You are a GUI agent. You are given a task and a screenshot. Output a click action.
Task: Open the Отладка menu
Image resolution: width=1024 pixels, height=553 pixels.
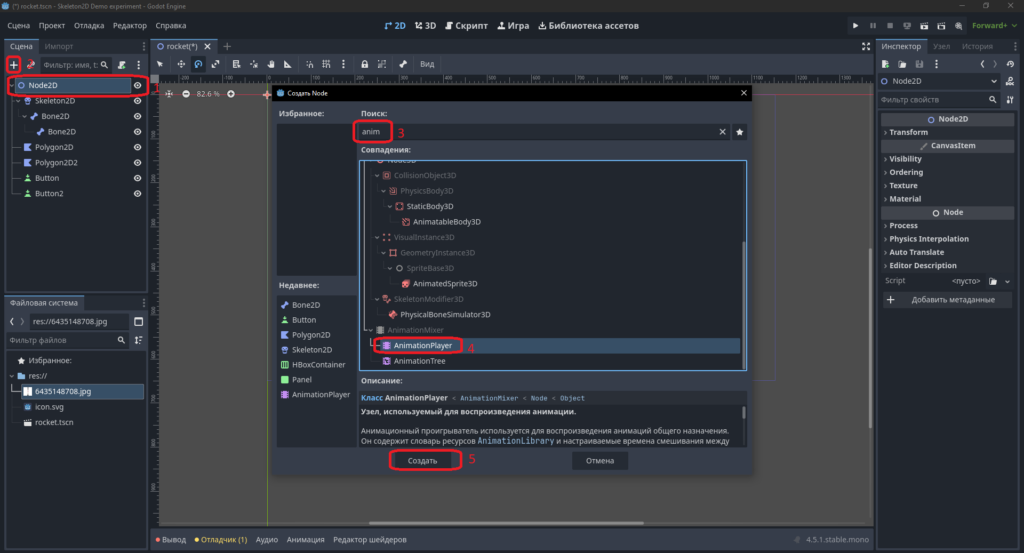coord(89,25)
